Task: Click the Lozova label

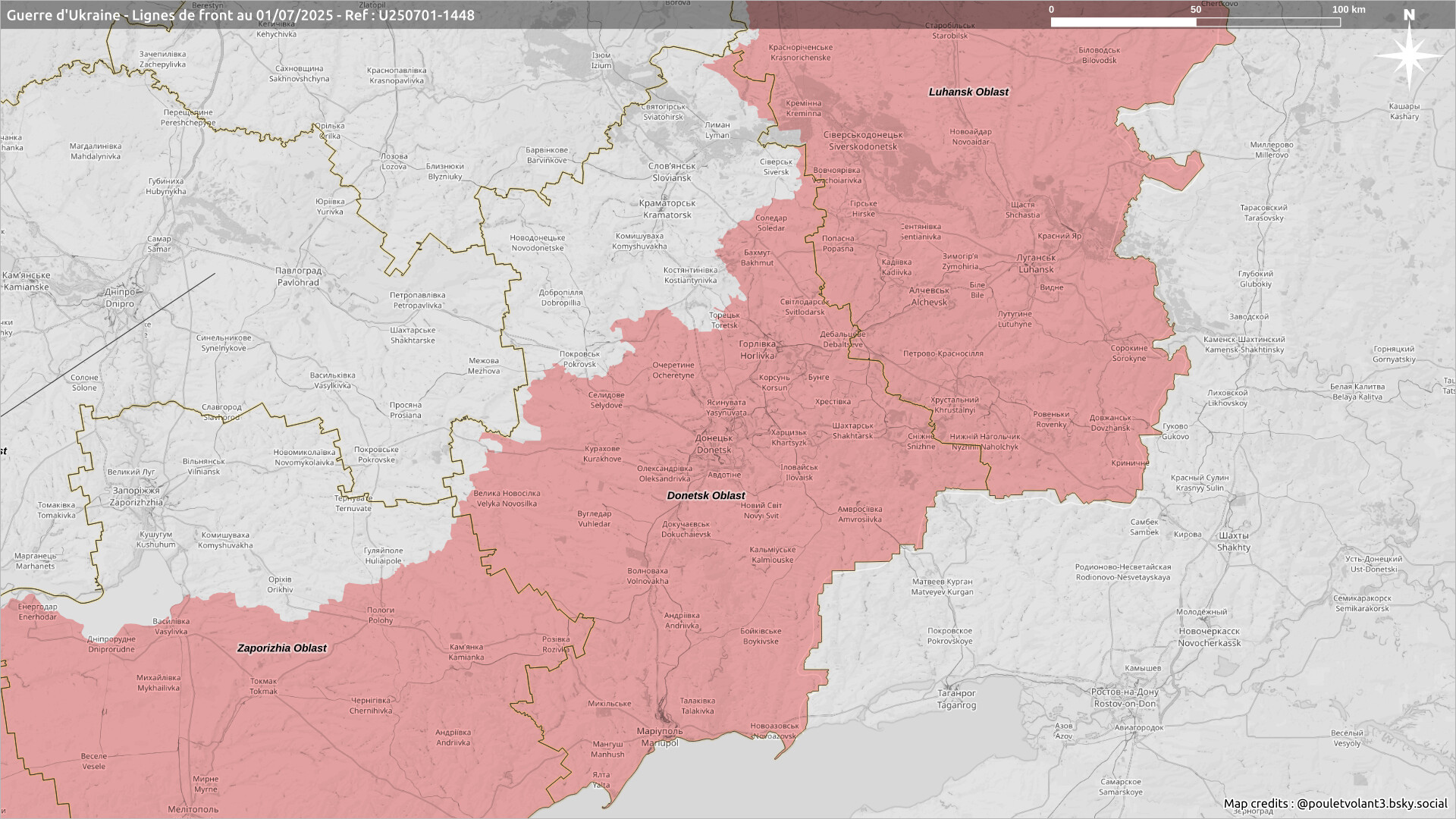Action: point(394,161)
